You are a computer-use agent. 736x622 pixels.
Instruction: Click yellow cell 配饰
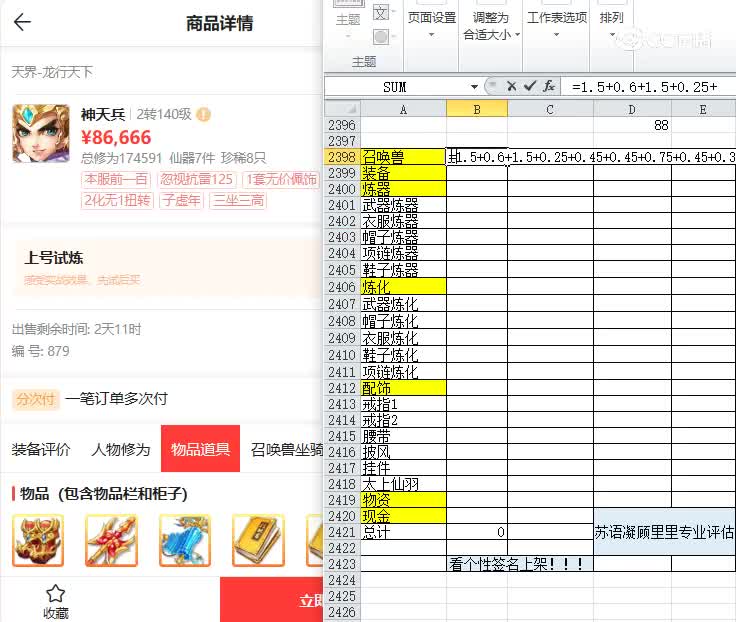point(403,388)
